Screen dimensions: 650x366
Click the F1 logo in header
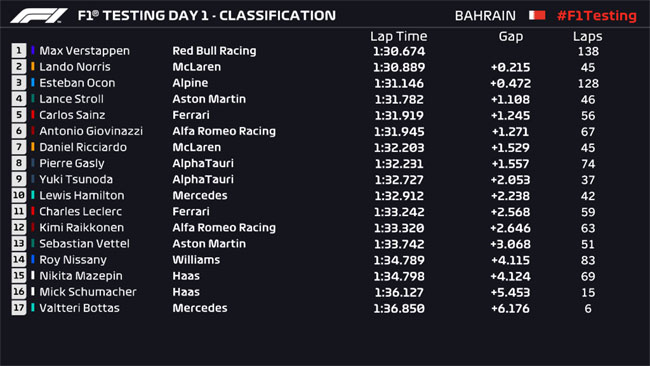[x=39, y=16]
